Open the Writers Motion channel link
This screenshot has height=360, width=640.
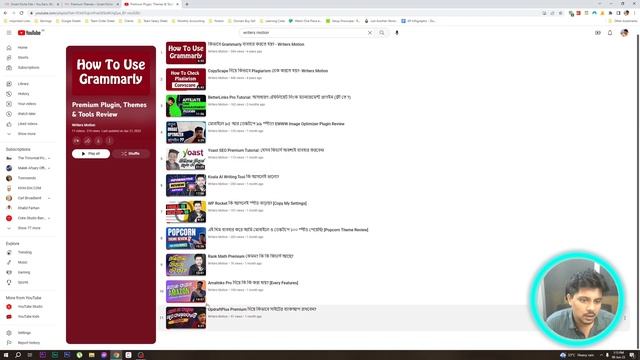(83, 125)
